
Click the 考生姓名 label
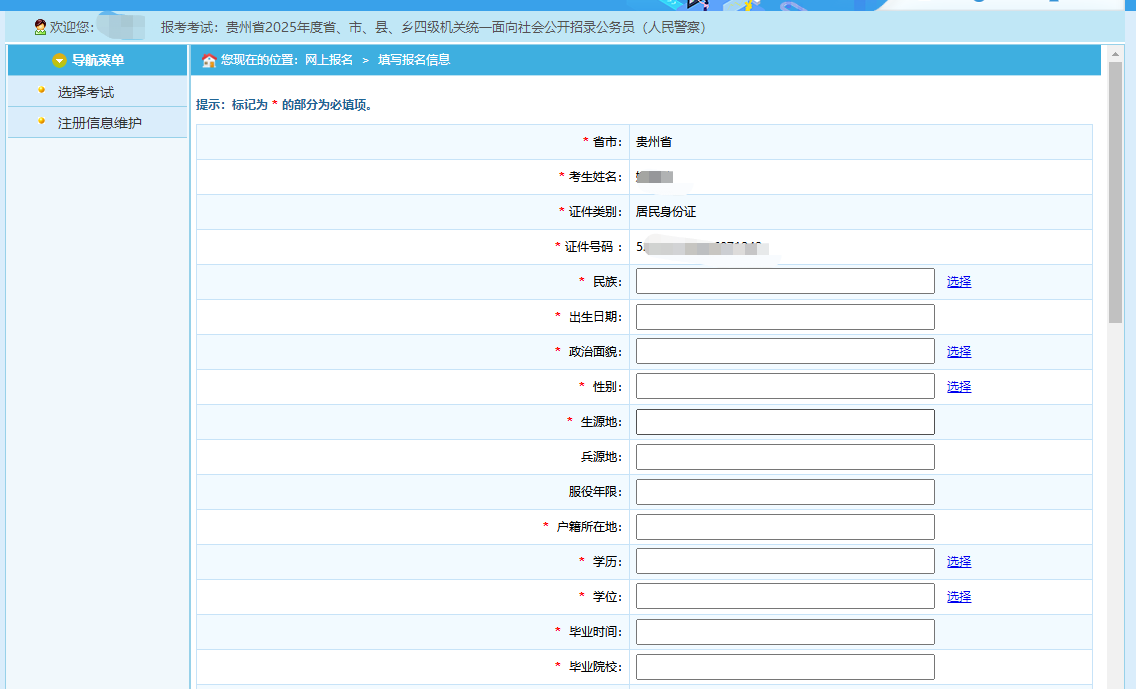(595, 177)
